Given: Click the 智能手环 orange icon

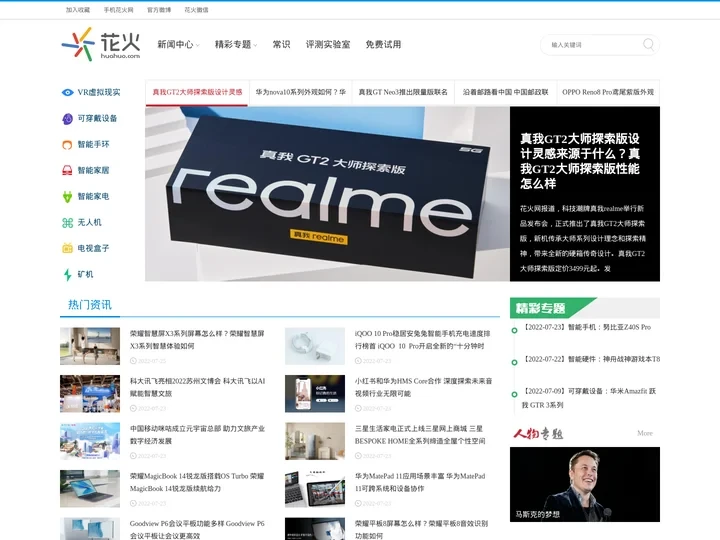Looking at the screenshot, I should click(68, 145).
